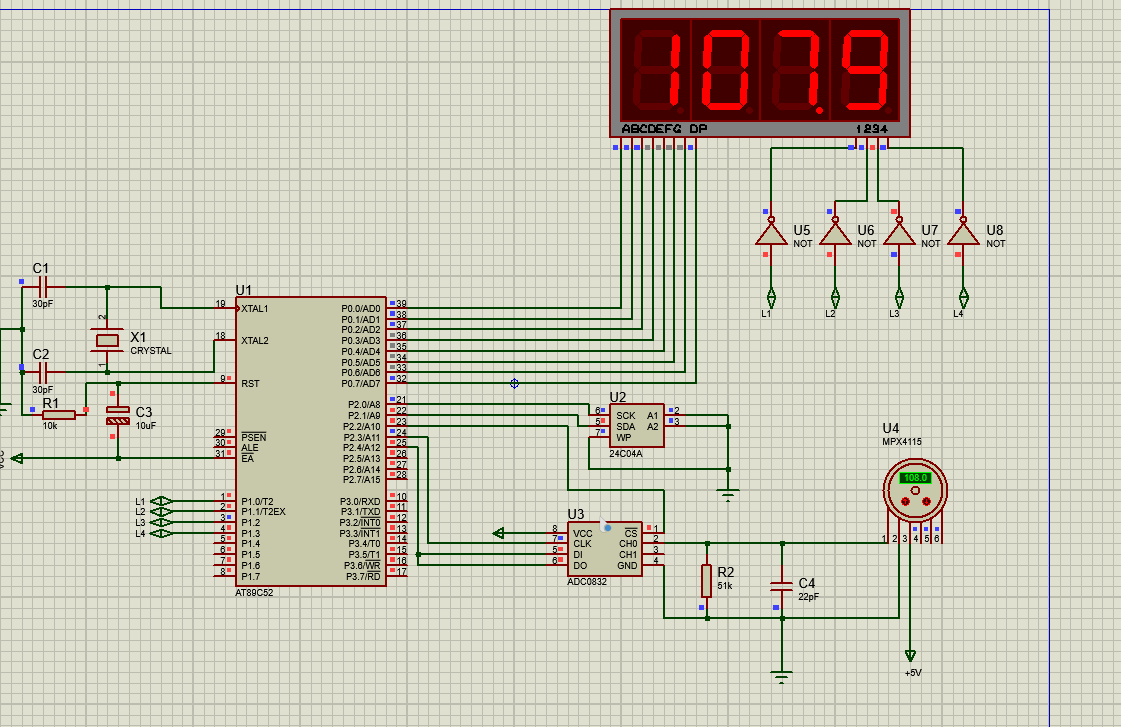Click the "SDA" pin label on U2
The width and height of the screenshot is (1121, 727).
(626, 427)
